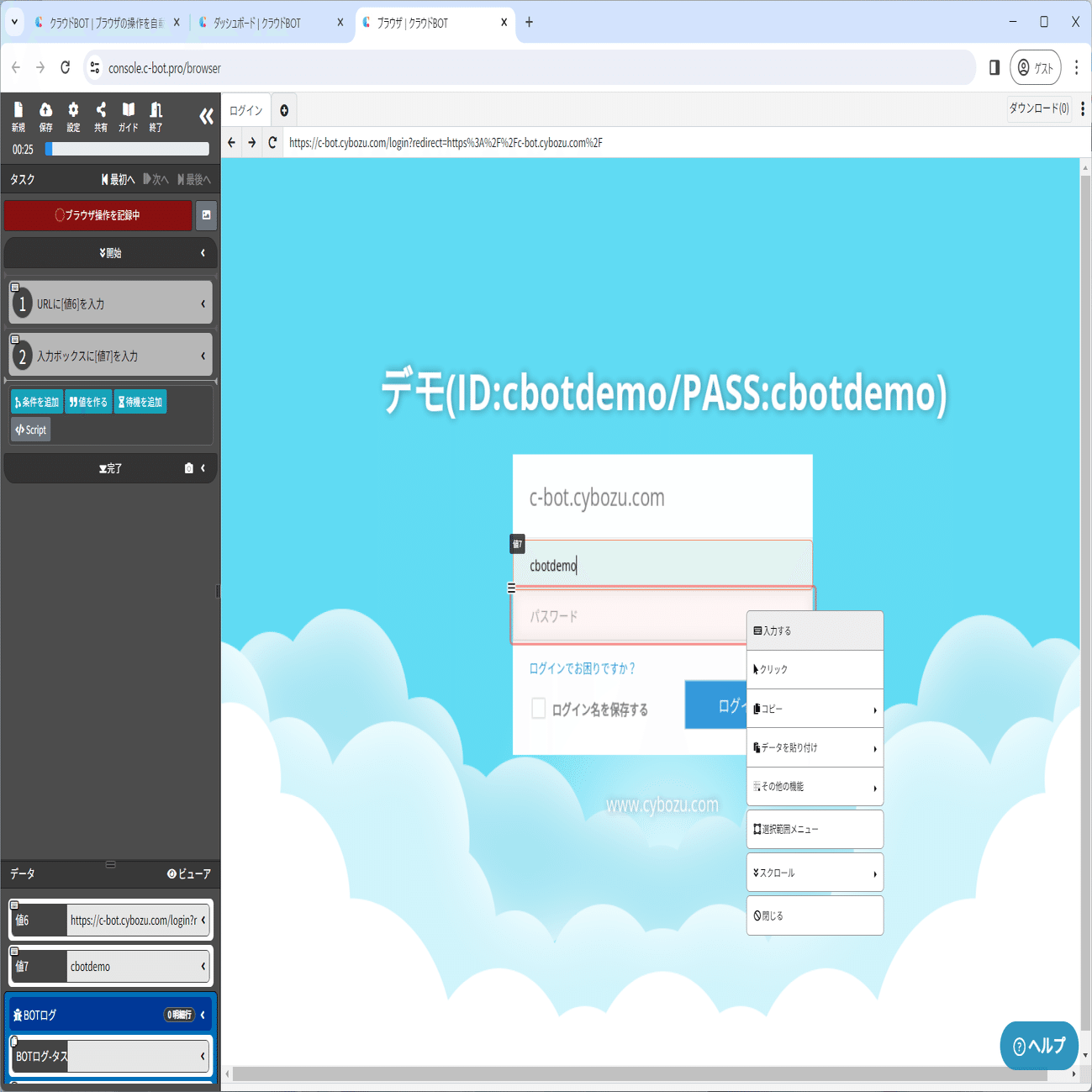Reload the embedded browser page

point(272,143)
